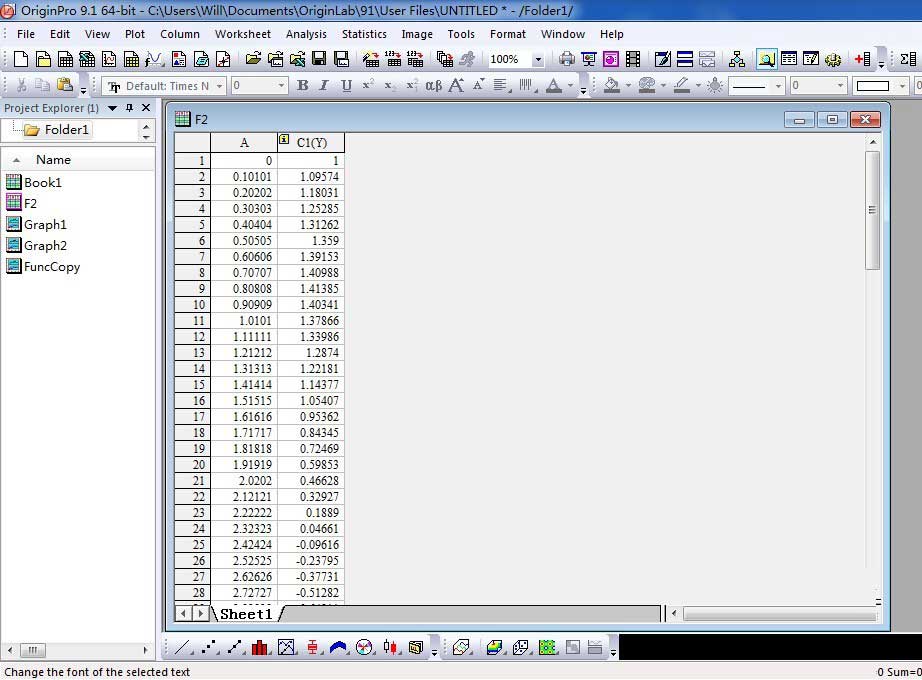922x680 pixels.
Task: Pin the Project Explorer panel
Action: coord(129,108)
